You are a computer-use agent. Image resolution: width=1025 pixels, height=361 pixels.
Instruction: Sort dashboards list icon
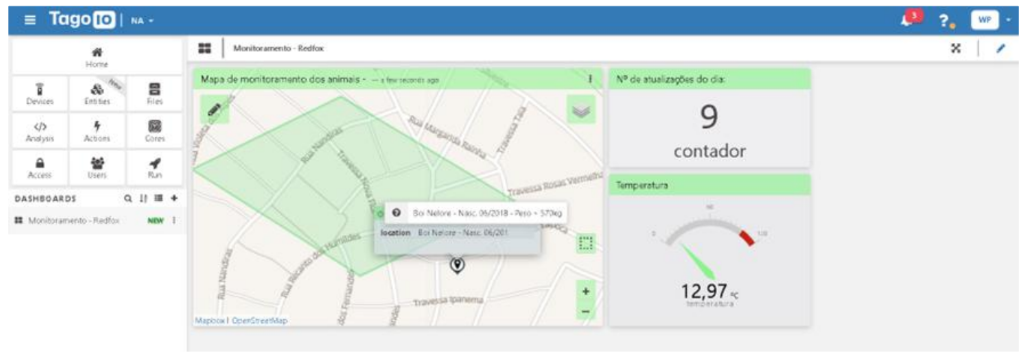[143, 198]
